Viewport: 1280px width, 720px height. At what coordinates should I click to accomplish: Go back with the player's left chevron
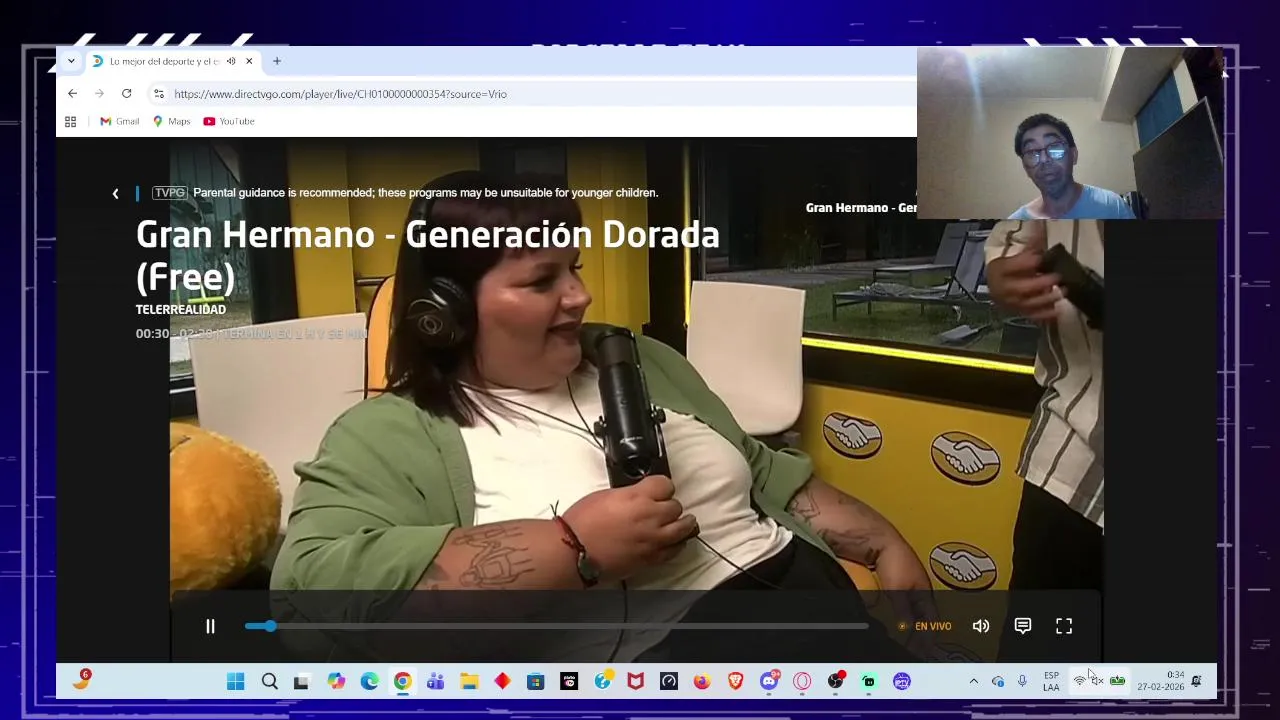pos(115,193)
